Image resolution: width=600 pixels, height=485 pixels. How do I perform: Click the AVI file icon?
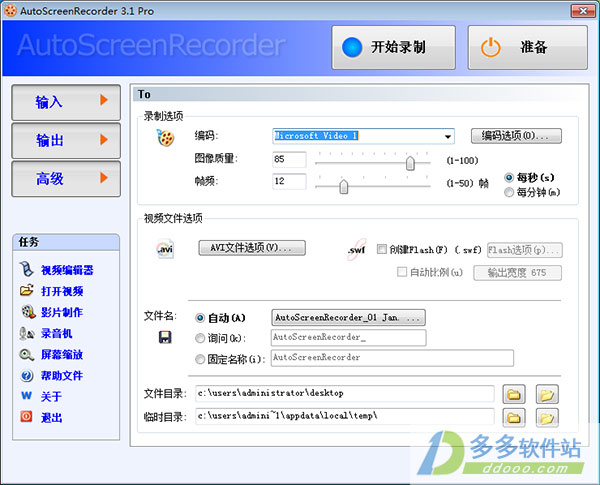(165, 249)
